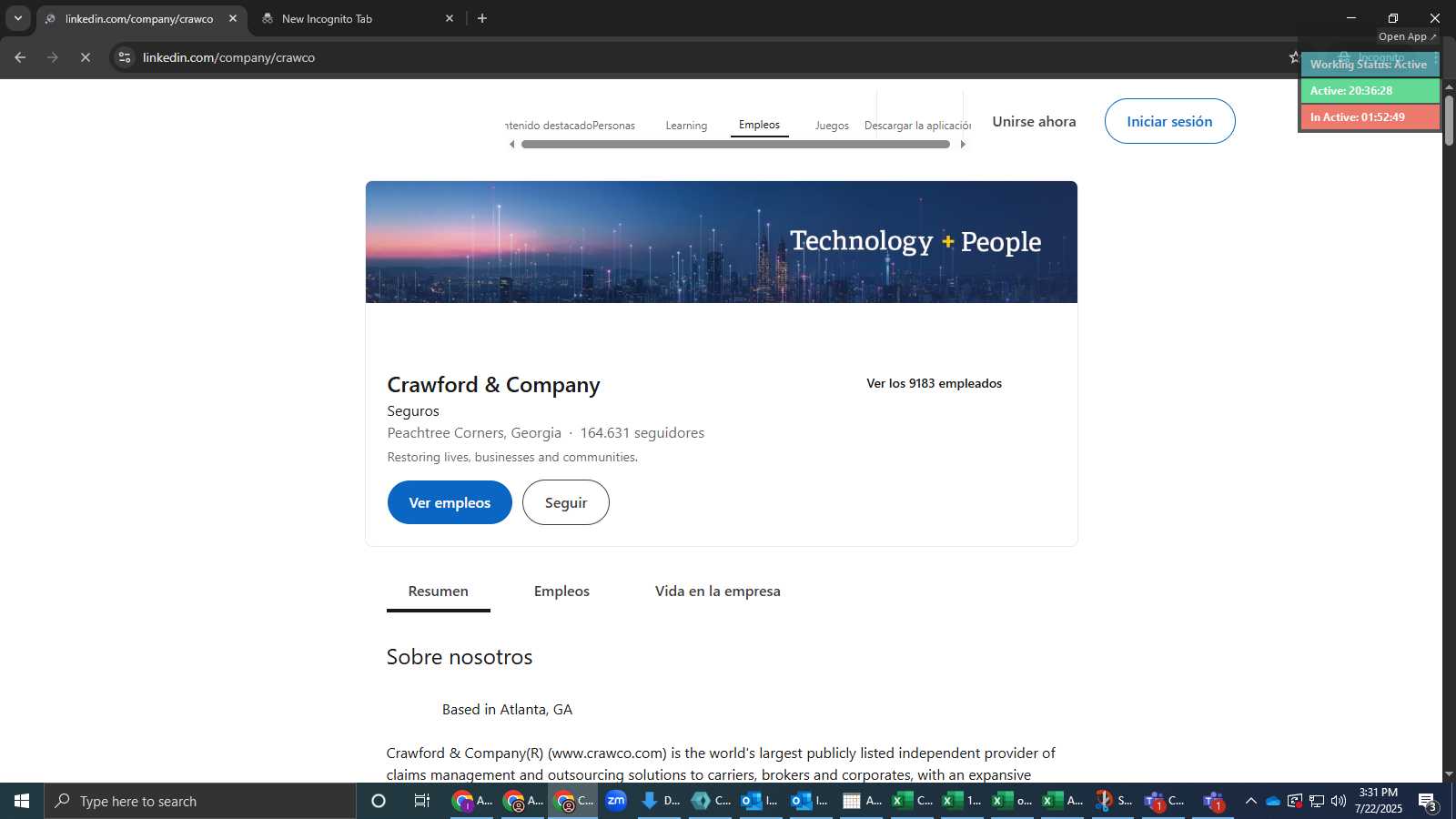Click the Crawford & Company heading
This screenshot has width=1456, height=819.
click(493, 385)
